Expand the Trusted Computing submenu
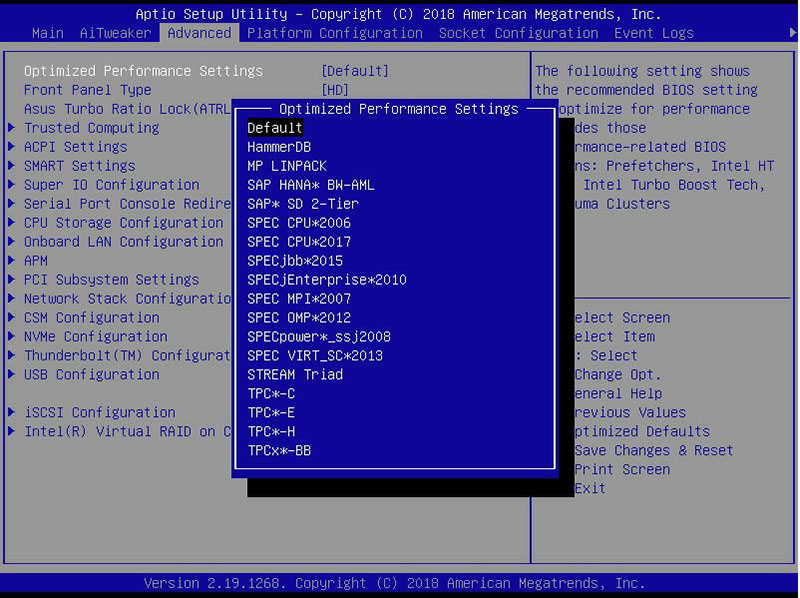Image resolution: width=800 pixels, height=598 pixels. pyautogui.click(x=91, y=128)
